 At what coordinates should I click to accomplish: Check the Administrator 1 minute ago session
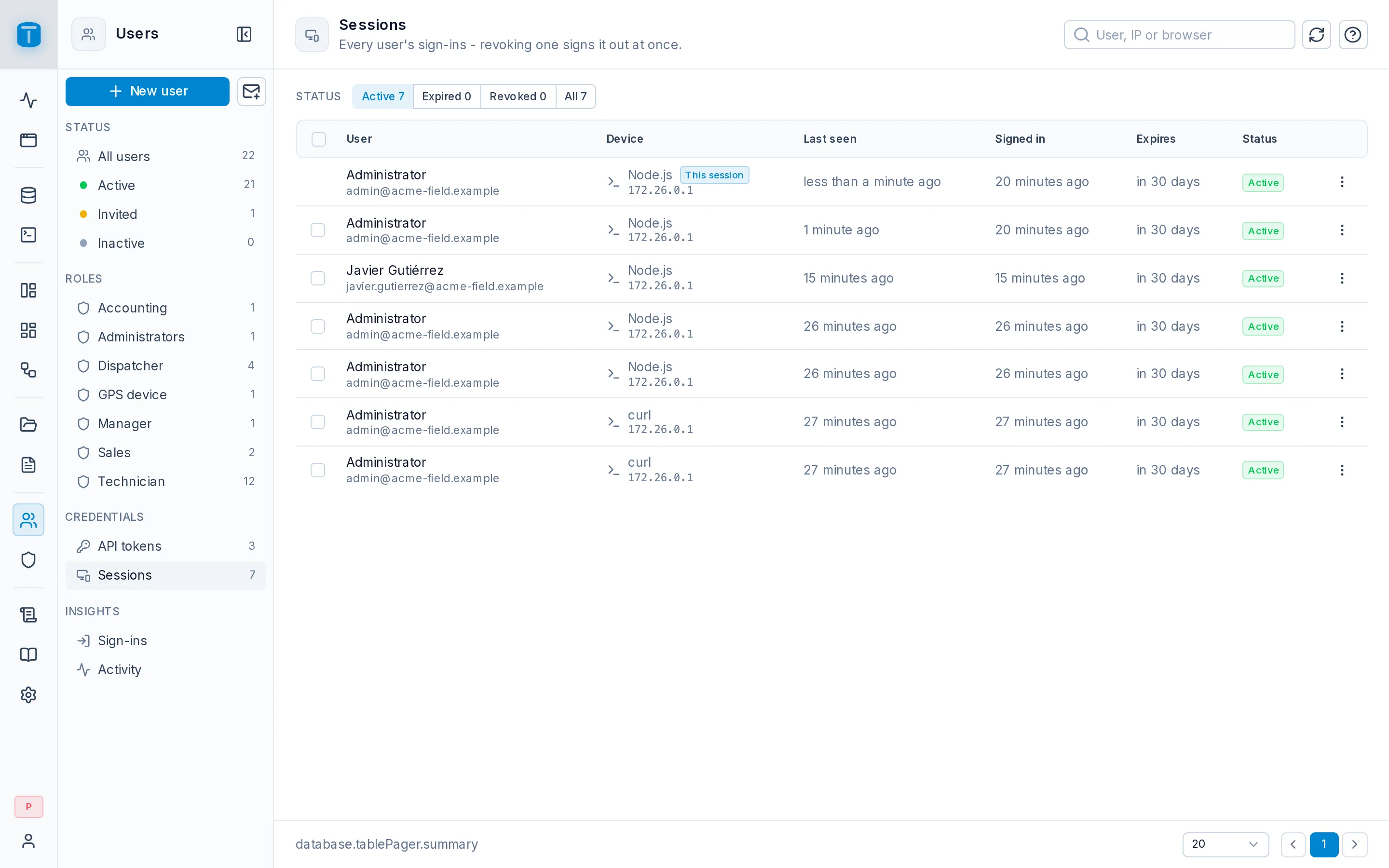point(318,230)
